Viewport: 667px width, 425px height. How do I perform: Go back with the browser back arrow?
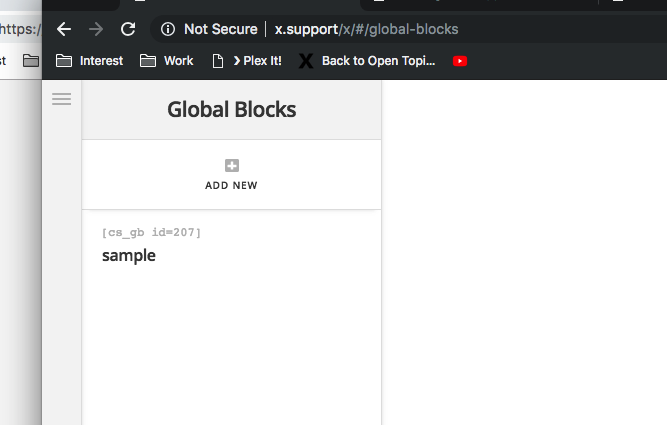[64, 29]
